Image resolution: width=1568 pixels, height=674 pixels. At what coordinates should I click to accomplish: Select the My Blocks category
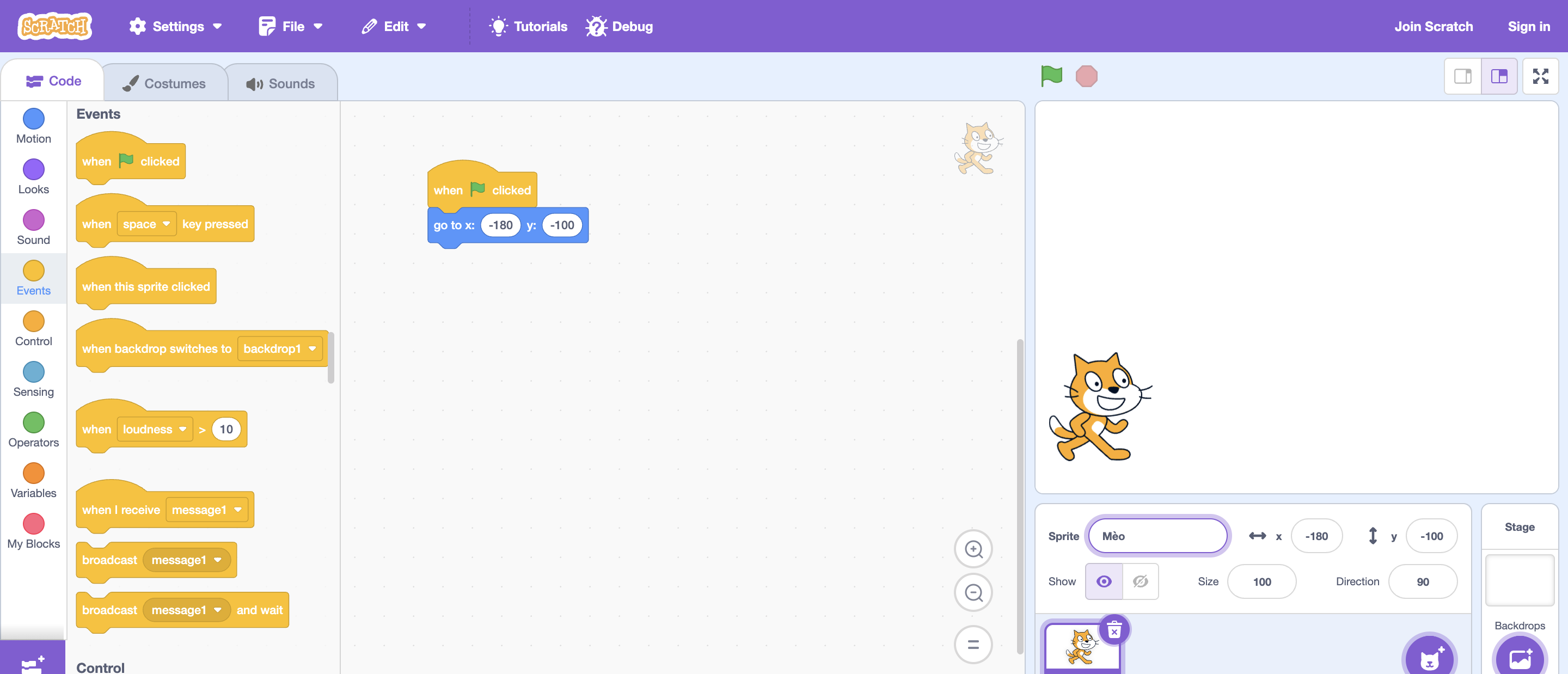[x=33, y=531]
